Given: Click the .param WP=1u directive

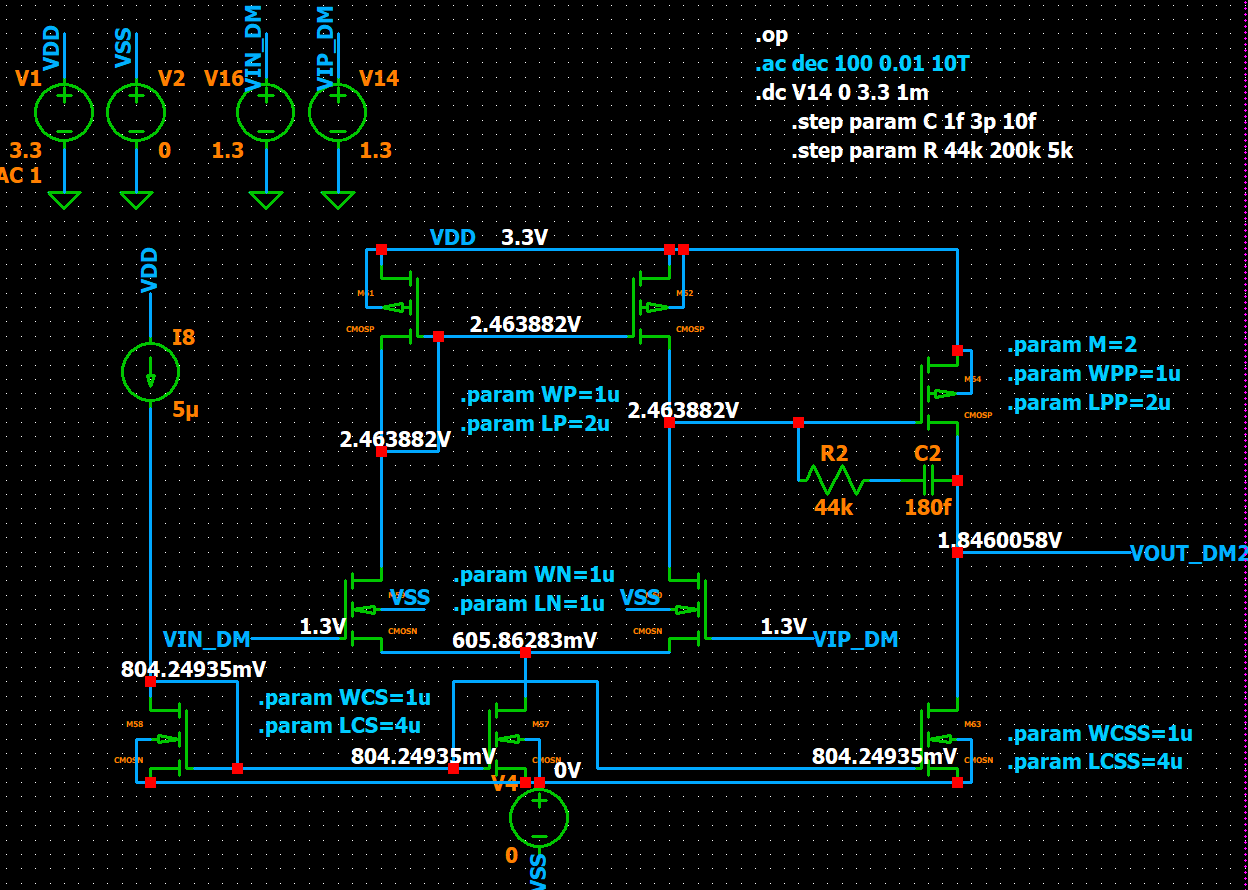Looking at the screenshot, I should point(539,394).
